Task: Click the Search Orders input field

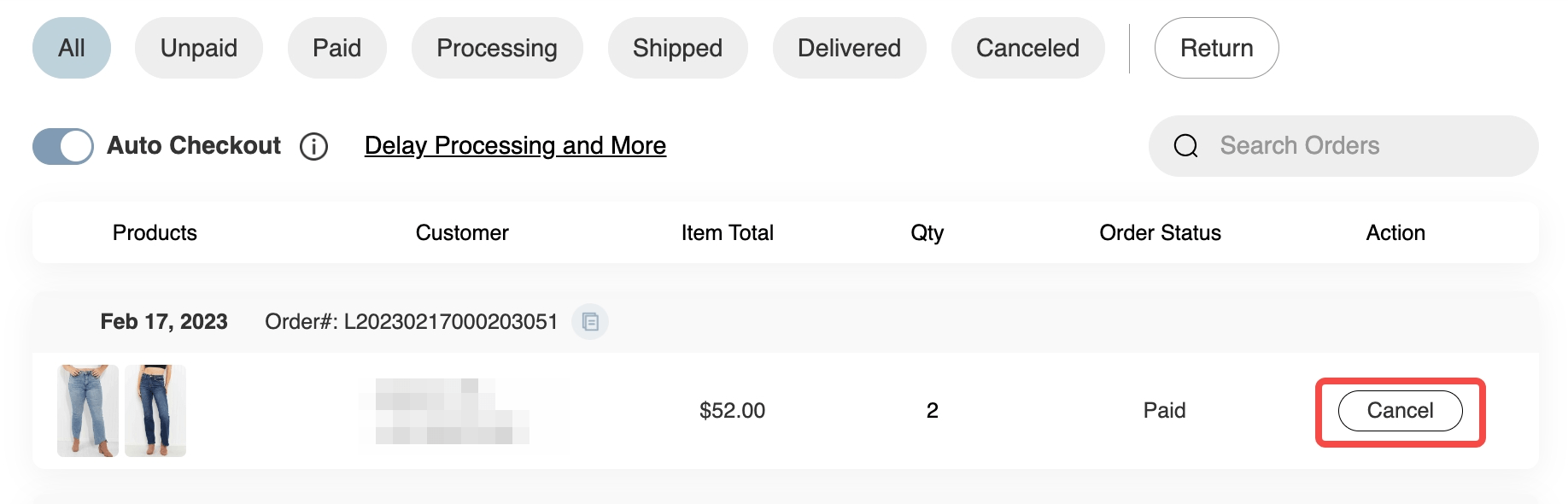Action: pyautogui.click(x=1324, y=145)
